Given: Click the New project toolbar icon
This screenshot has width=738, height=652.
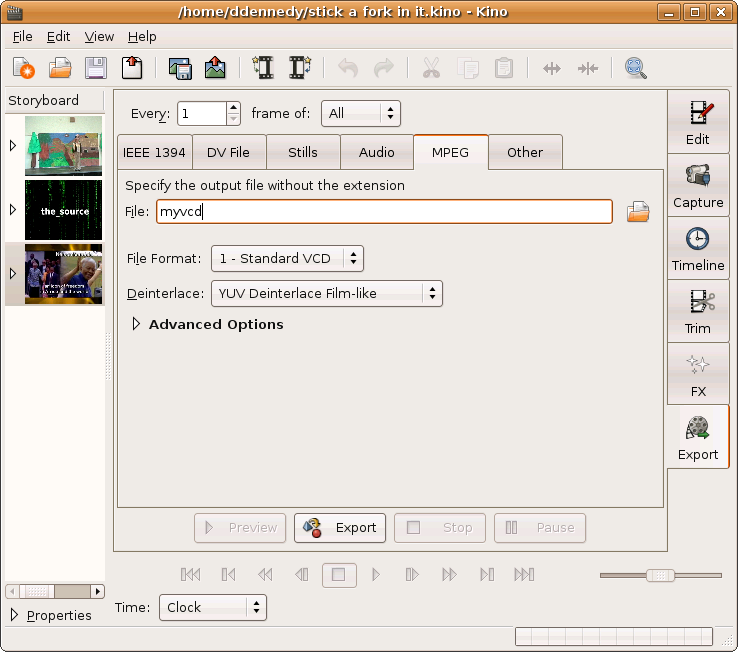Looking at the screenshot, I should pyautogui.click(x=24, y=68).
